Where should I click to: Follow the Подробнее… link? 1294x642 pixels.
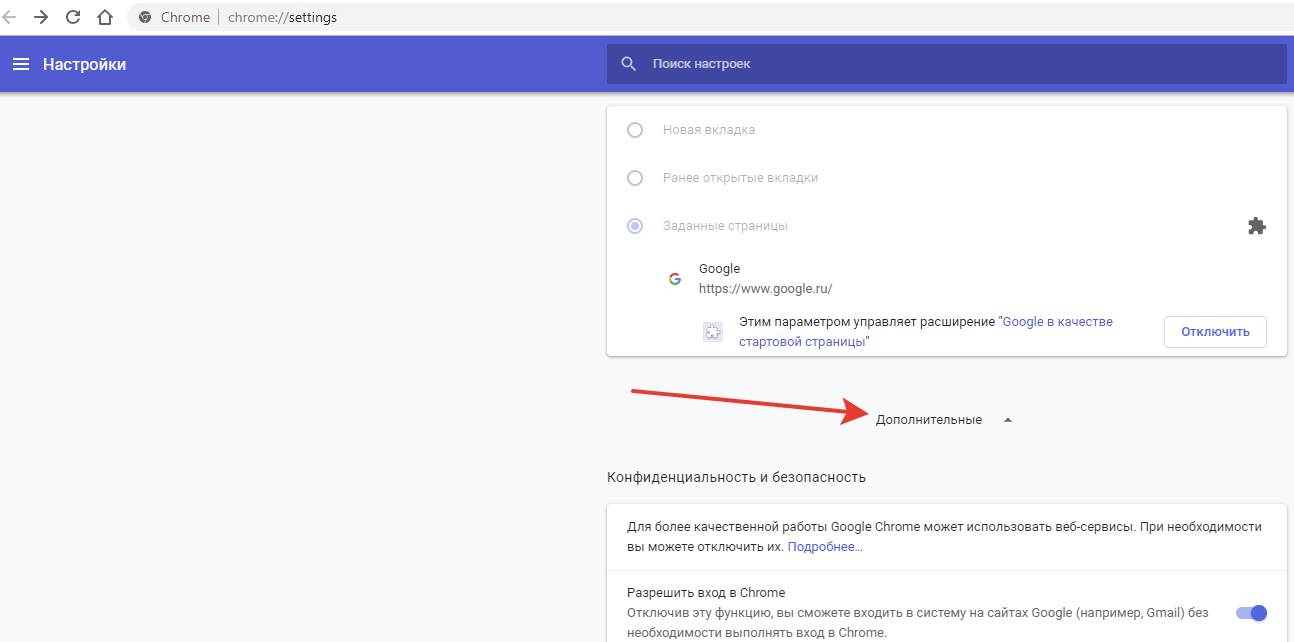click(825, 547)
